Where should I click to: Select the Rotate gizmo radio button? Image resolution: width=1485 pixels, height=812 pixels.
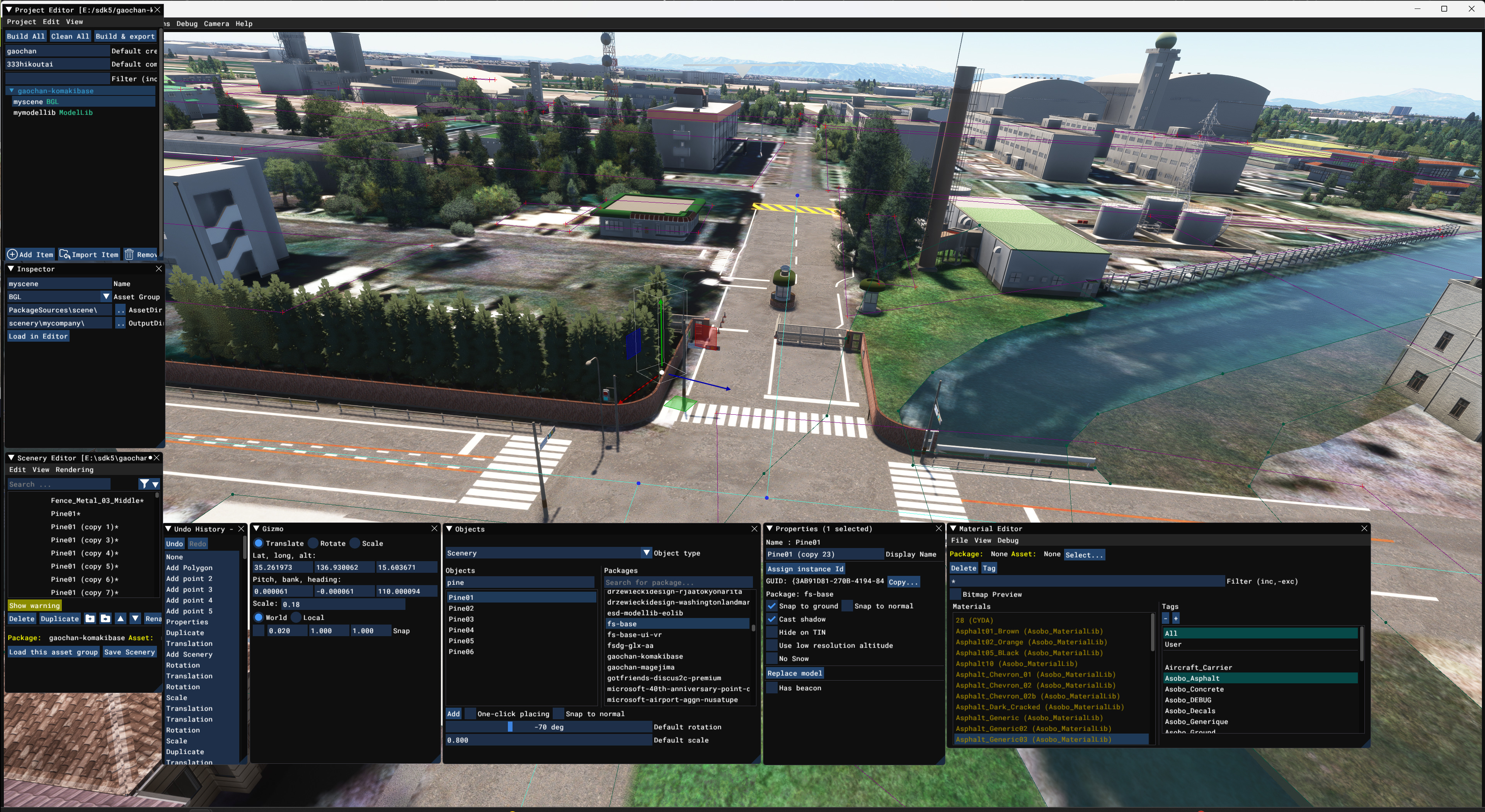313,543
